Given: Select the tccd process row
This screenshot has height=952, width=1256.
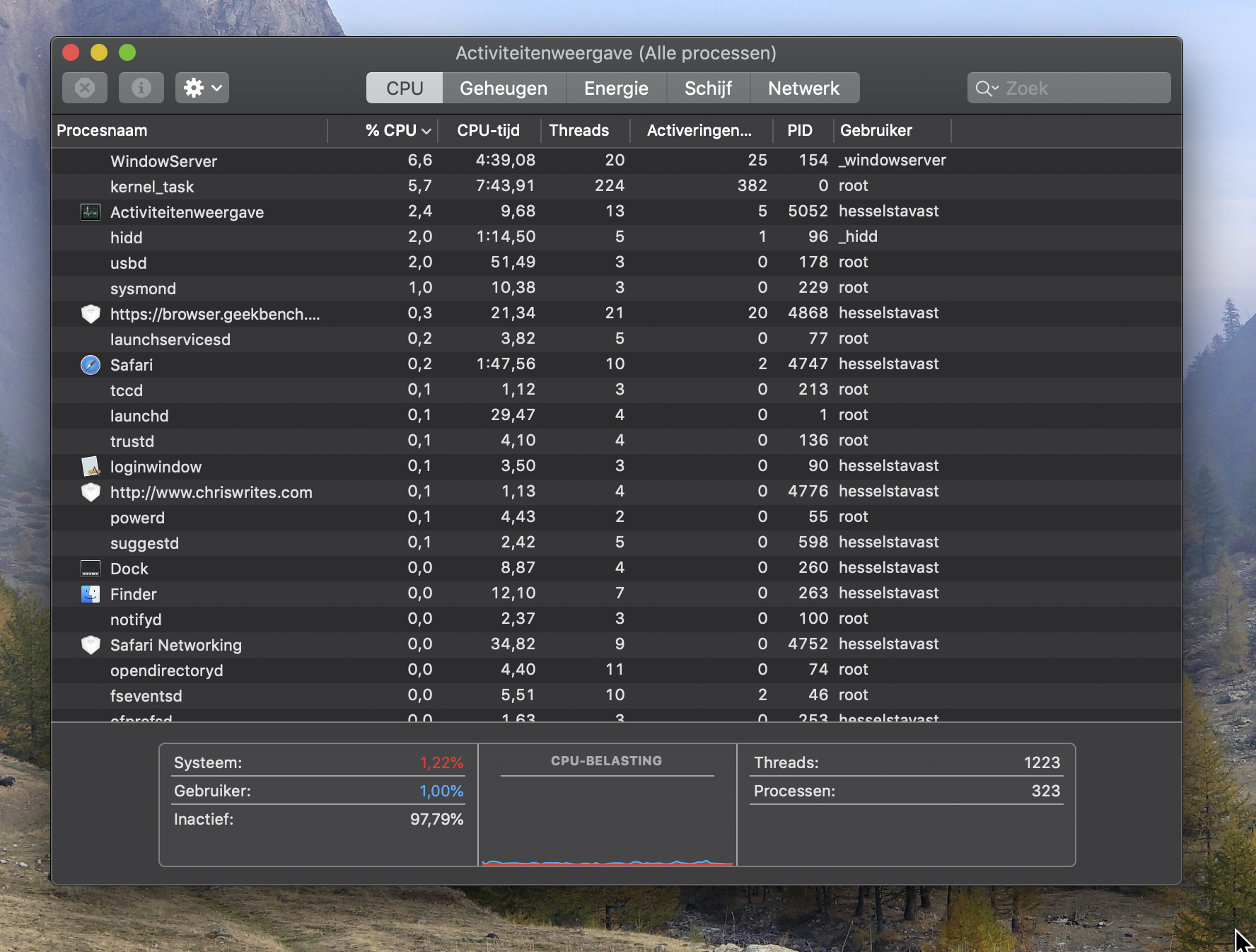Looking at the screenshot, I should point(617,390).
